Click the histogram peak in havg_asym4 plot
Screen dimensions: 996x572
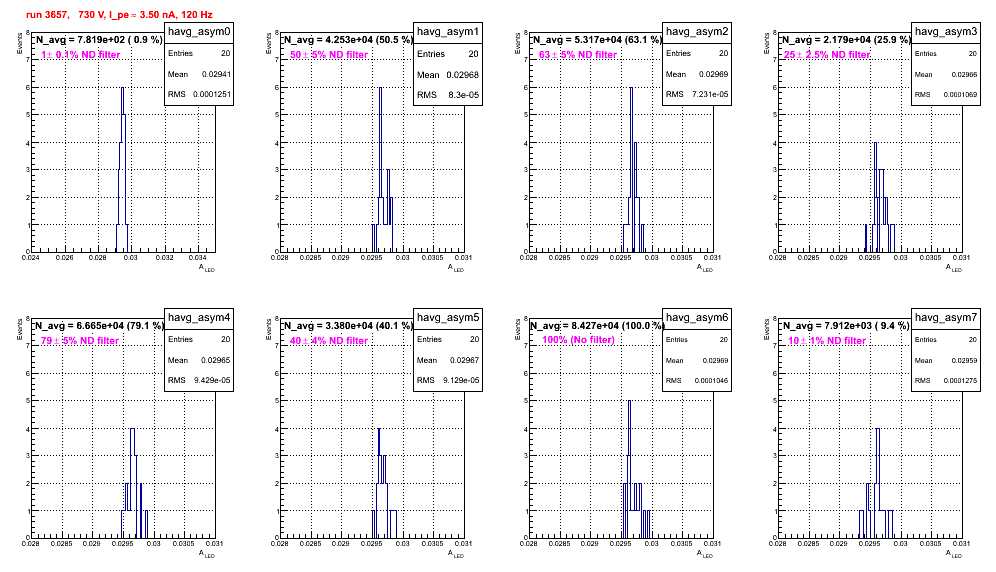tap(132, 429)
